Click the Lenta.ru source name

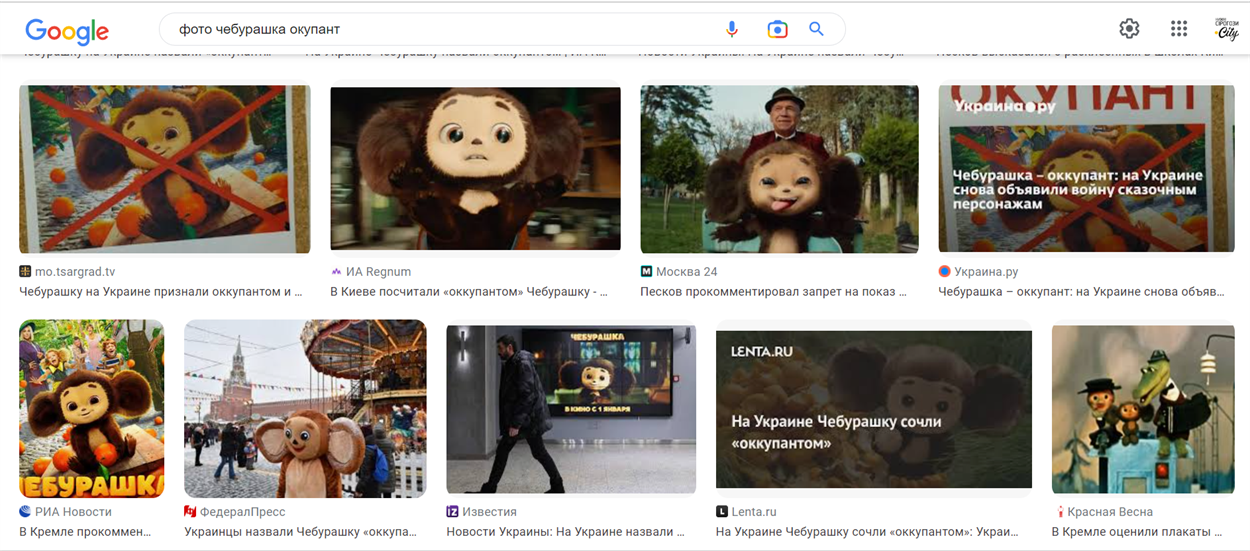(754, 511)
